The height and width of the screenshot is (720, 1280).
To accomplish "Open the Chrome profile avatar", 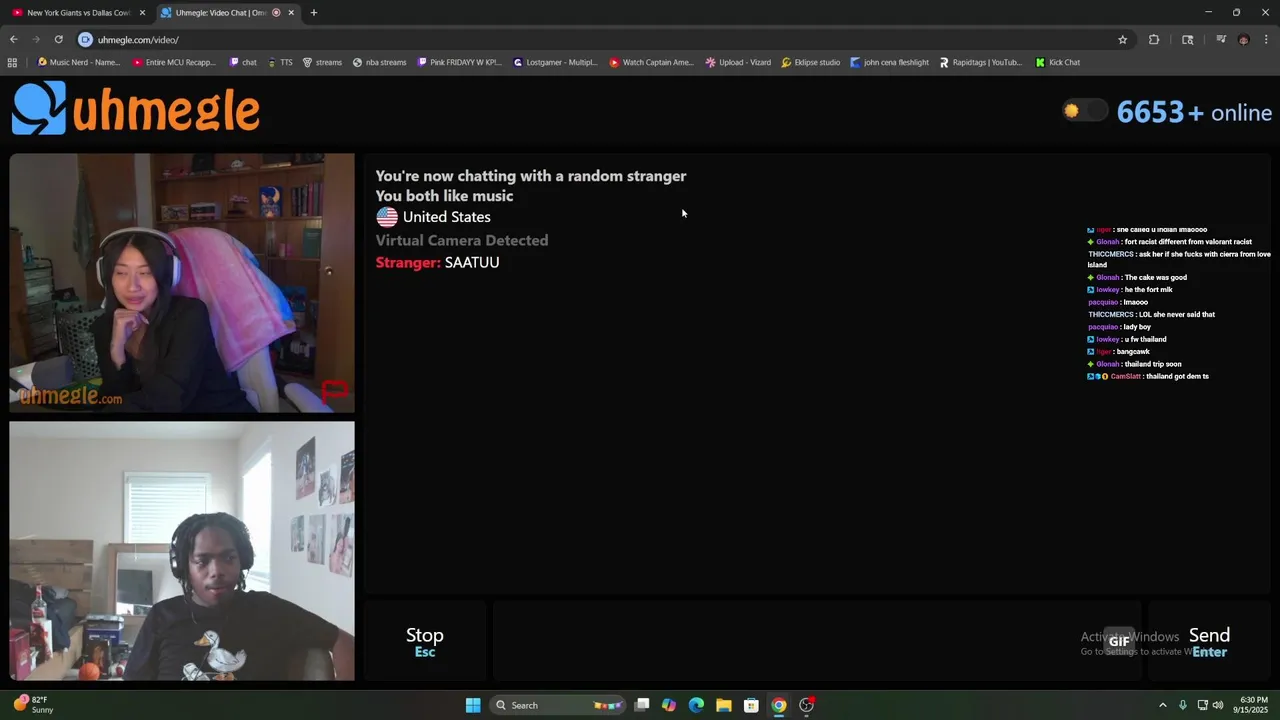I will tap(1243, 40).
